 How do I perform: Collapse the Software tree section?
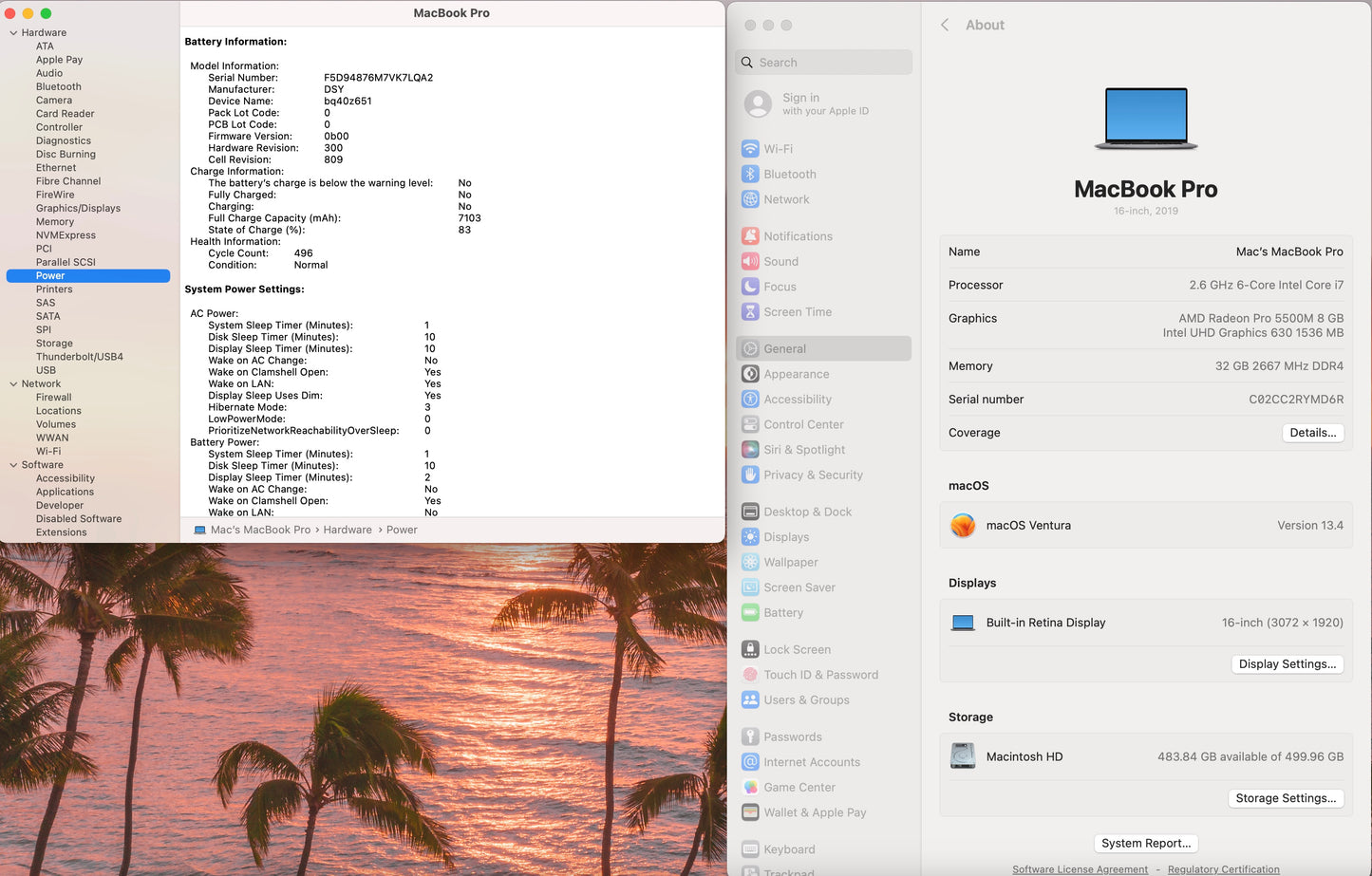[13, 465]
